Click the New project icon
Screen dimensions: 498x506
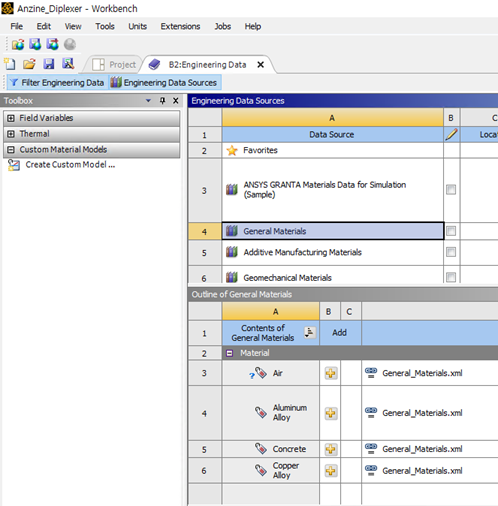pyautogui.click(x=10, y=64)
